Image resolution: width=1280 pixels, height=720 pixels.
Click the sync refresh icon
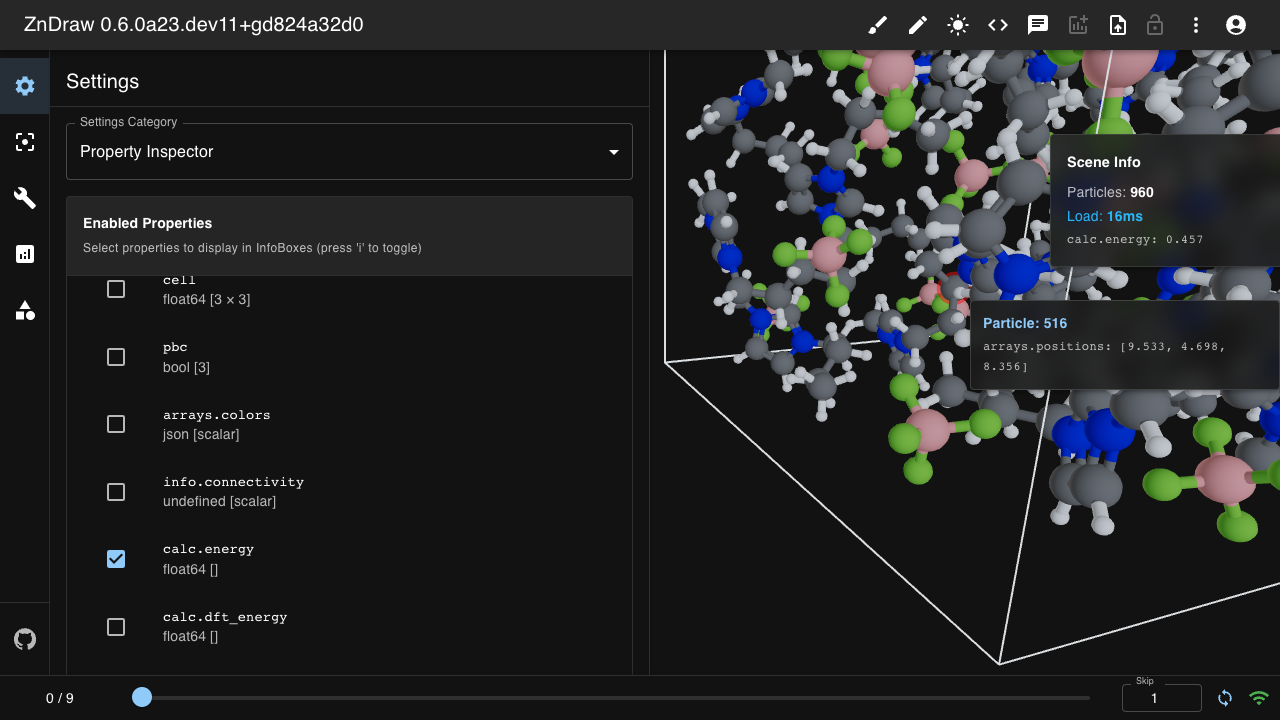point(1225,698)
